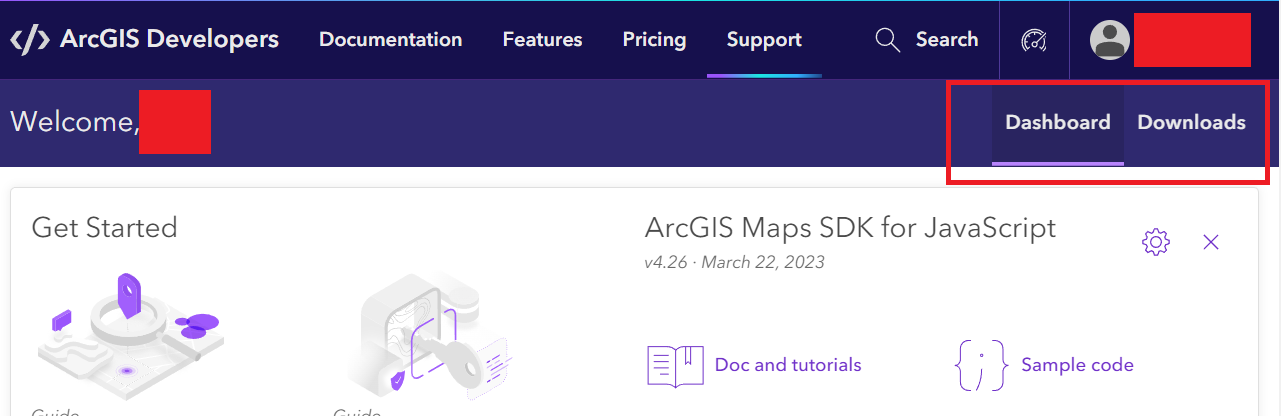1281x416 pixels.
Task: Open the SDK settings gear icon
Action: (1155, 241)
